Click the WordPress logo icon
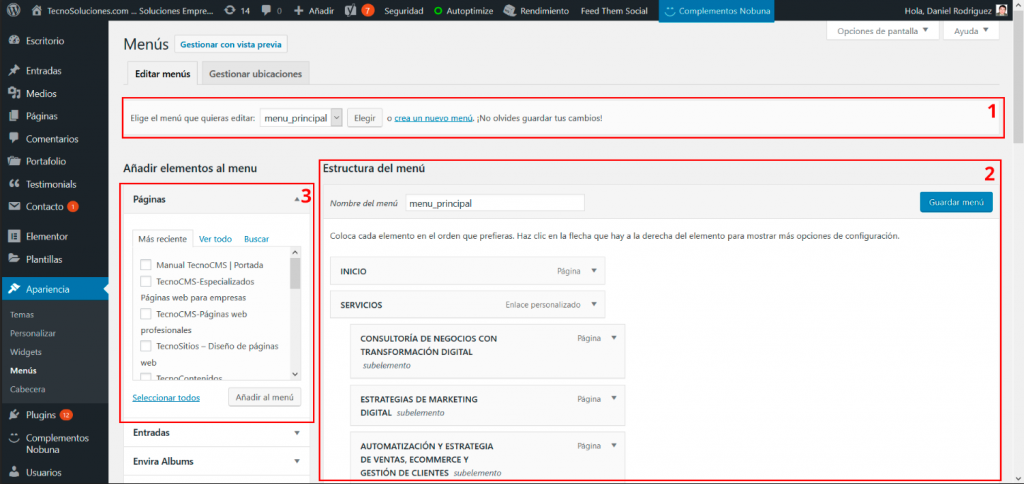The width and height of the screenshot is (1024, 484). [x=13, y=10]
